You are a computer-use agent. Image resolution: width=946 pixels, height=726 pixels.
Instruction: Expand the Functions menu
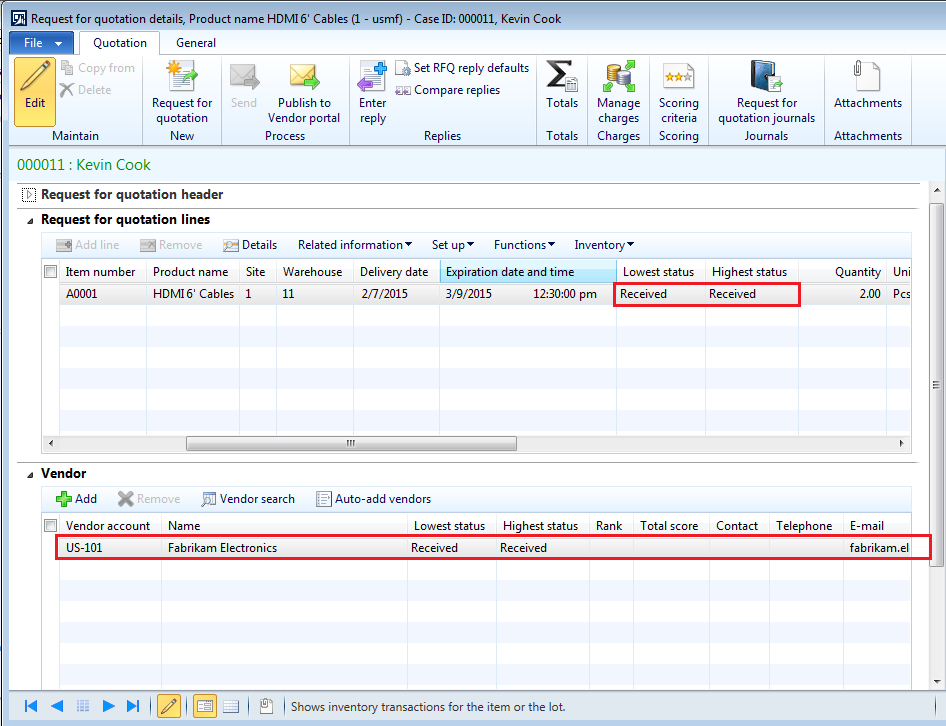tap(524, 244)
